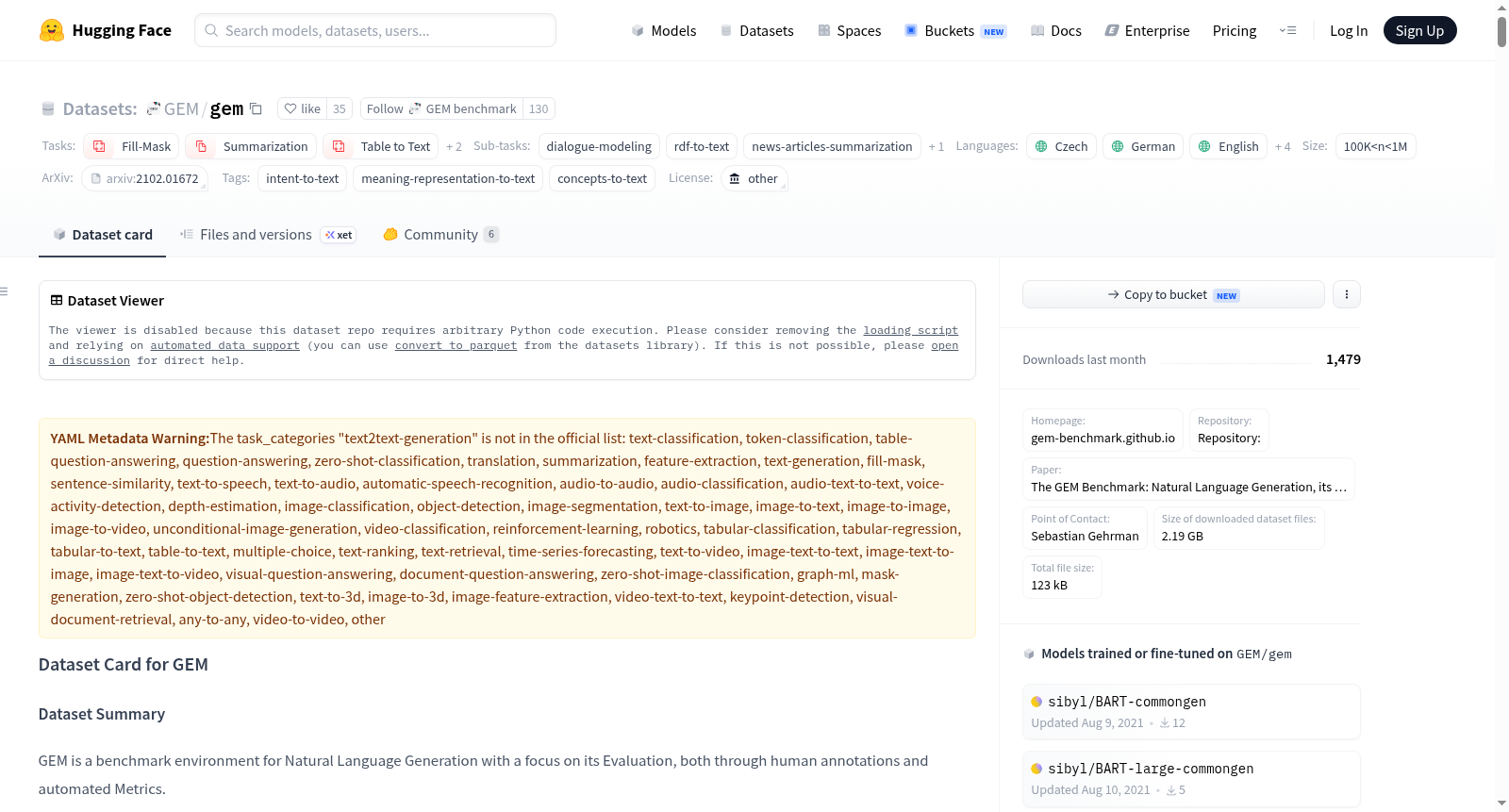Click the 35 likes count
Viewport: 1509px width, 812px height.
[340, 108]
